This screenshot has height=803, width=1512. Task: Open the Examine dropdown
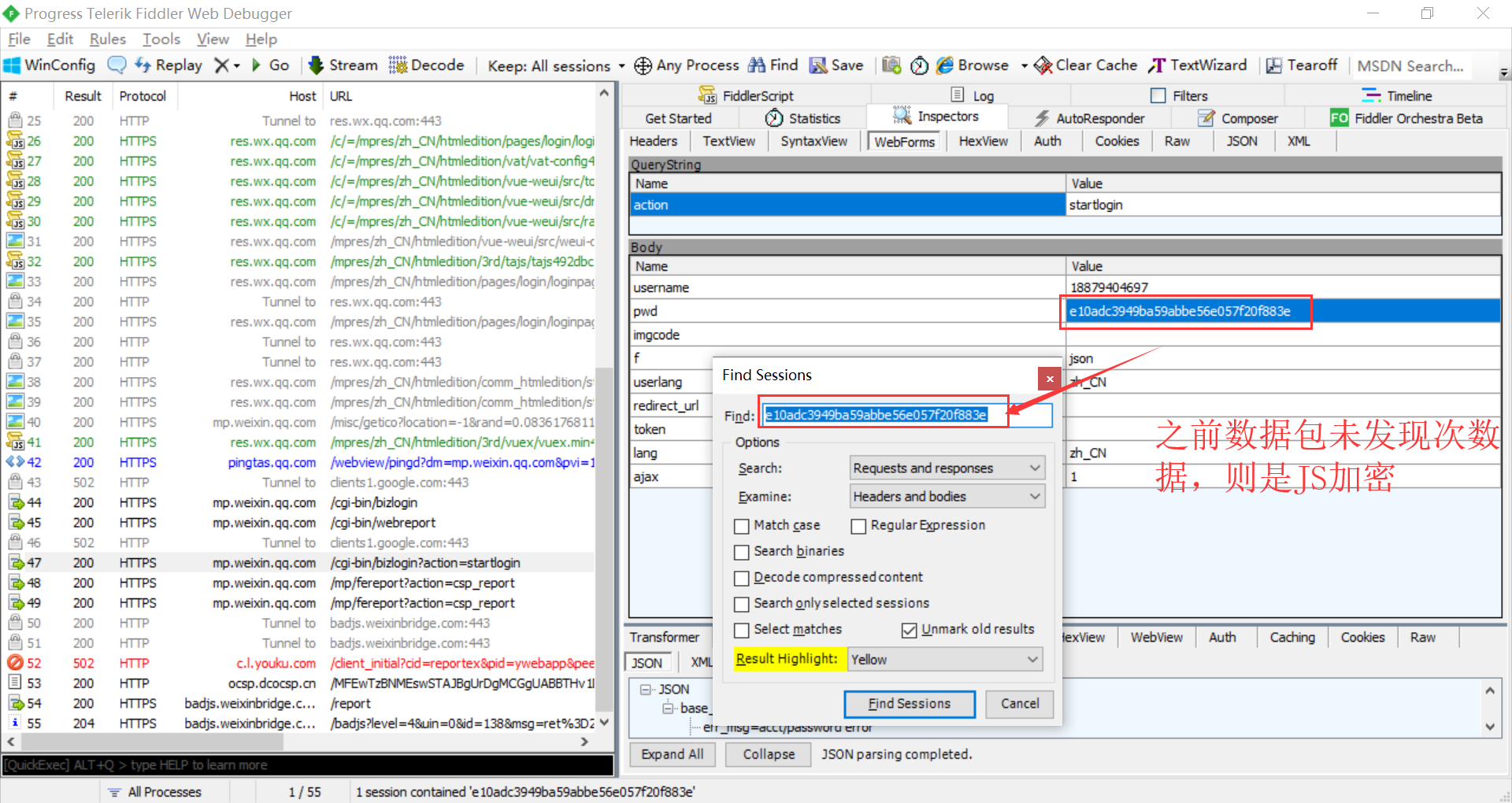click(x=947, y=497)
